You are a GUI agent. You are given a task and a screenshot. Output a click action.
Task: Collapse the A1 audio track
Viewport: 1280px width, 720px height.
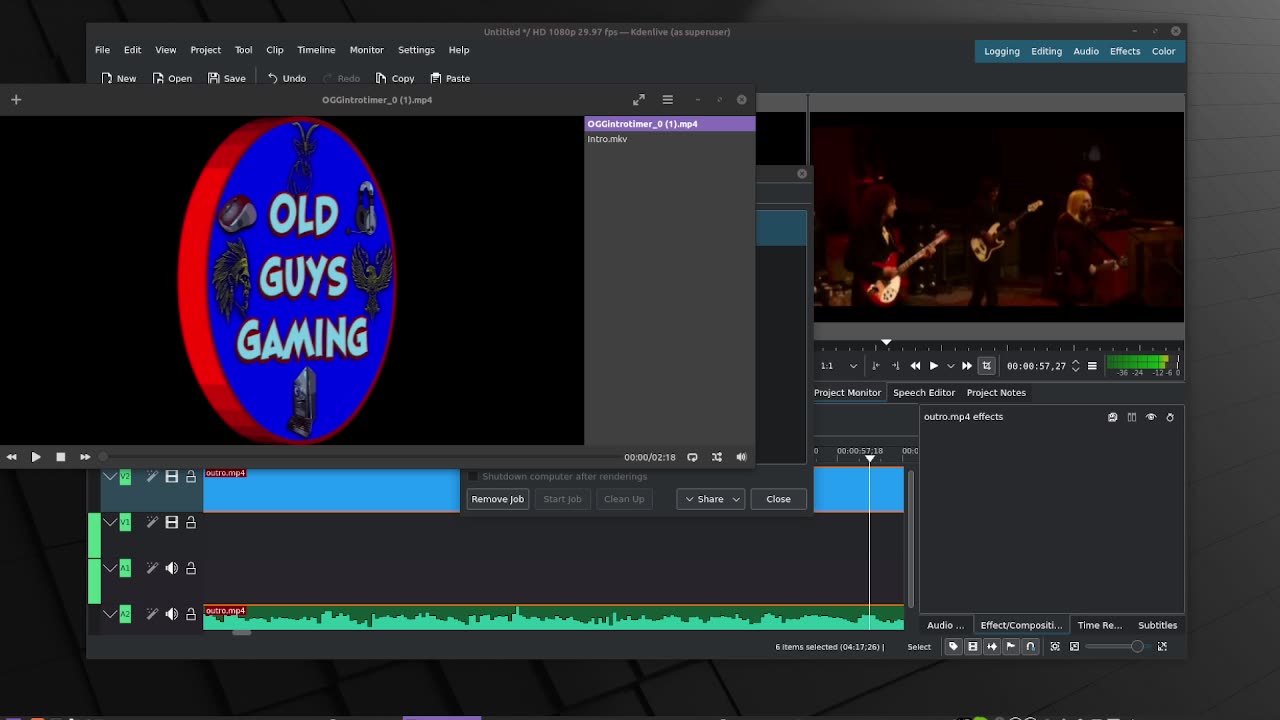(x=110, y=568)
